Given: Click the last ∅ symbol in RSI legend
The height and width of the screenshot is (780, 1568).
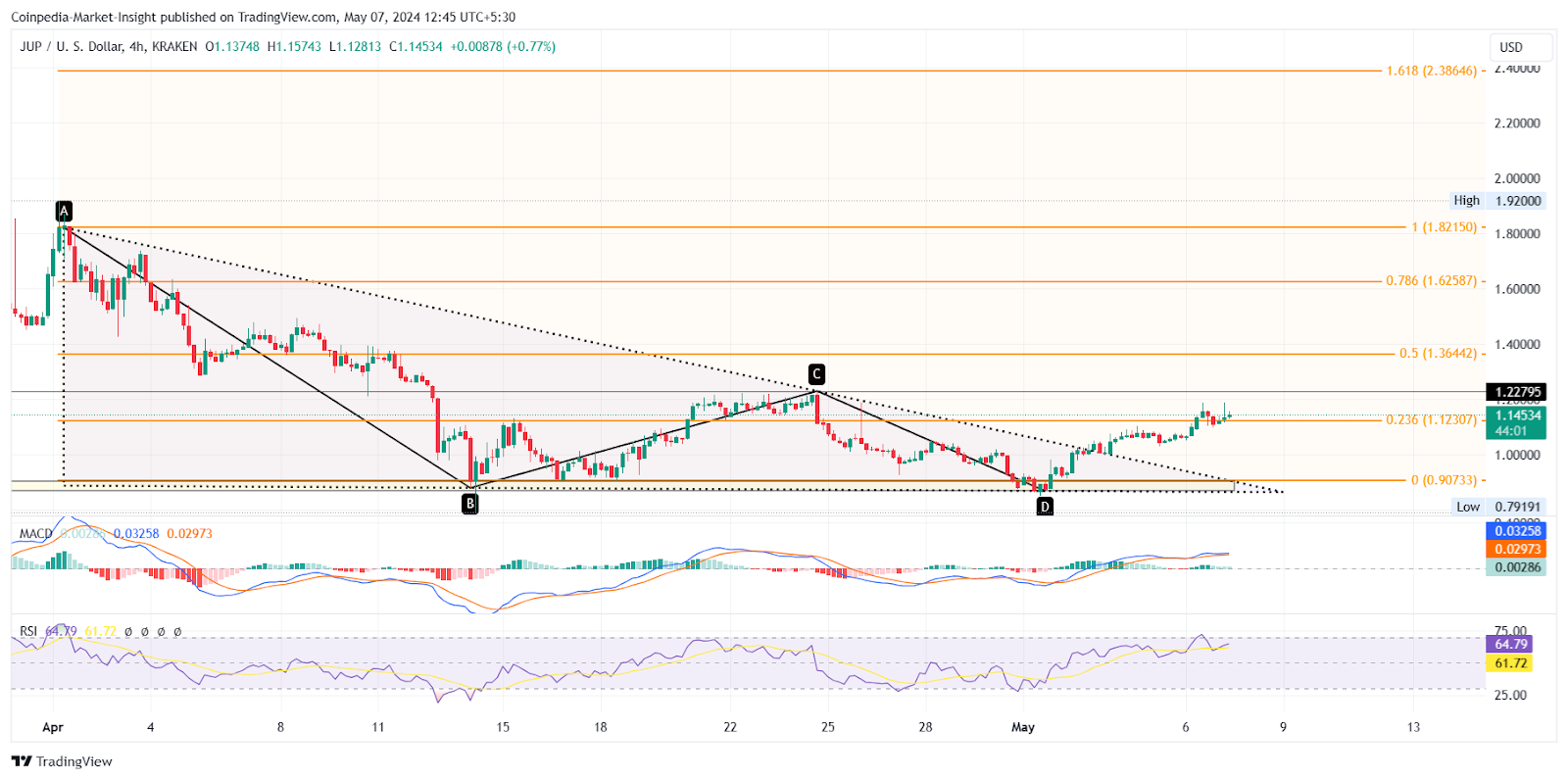Looking at the screenshot, I should click(x=177, y=632).
